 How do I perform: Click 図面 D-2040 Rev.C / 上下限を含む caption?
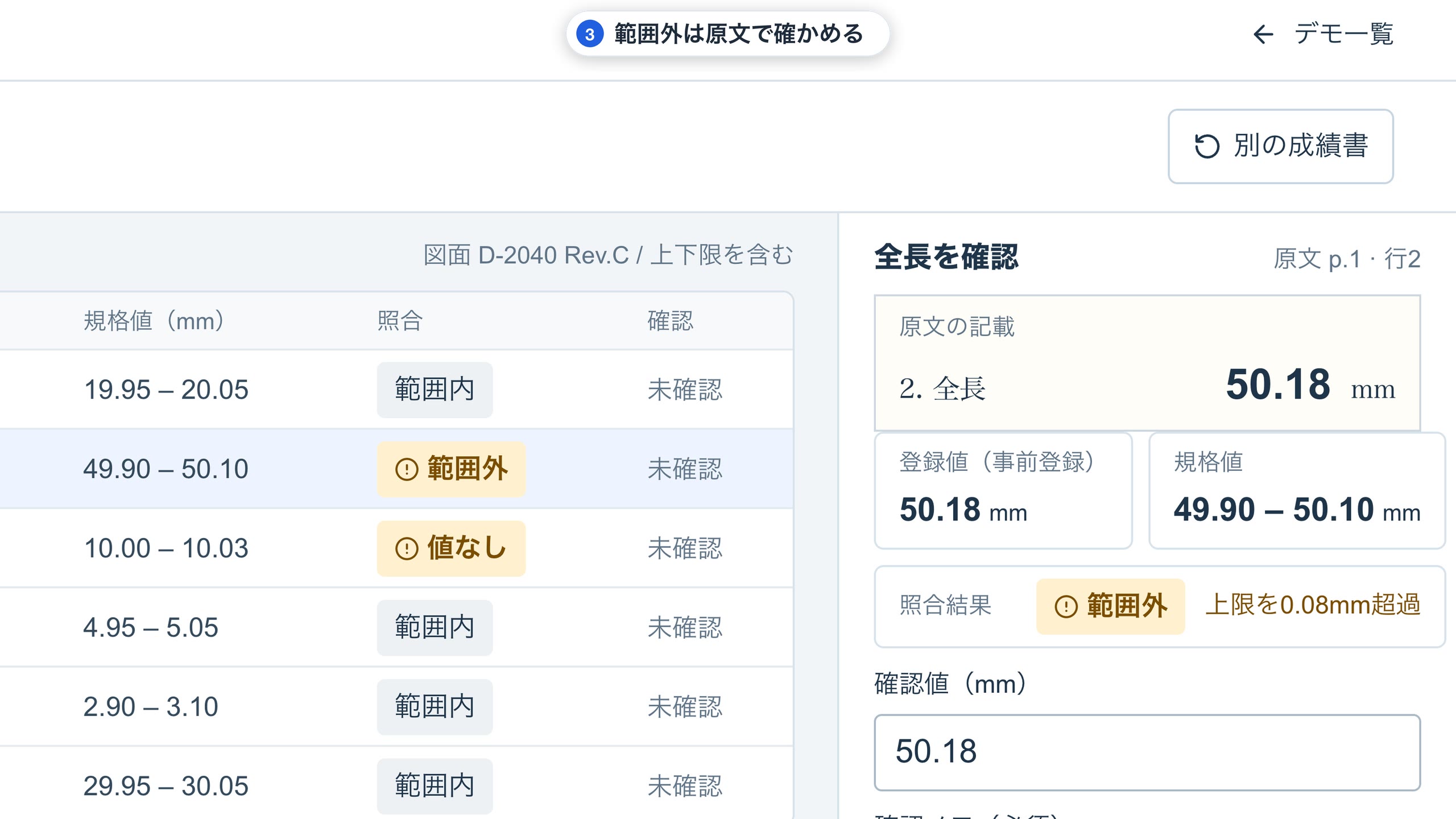[x=608, y=255]
